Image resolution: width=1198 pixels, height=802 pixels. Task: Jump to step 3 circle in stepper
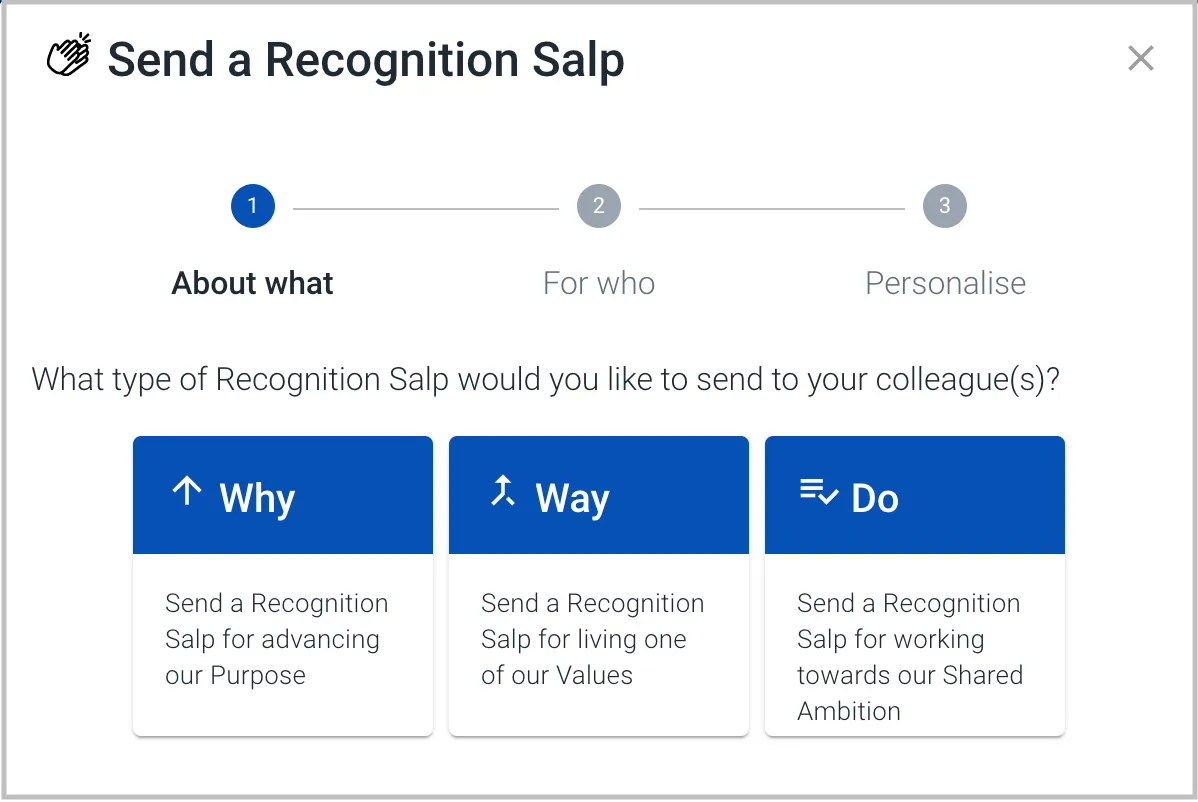(x=945, y=206)
